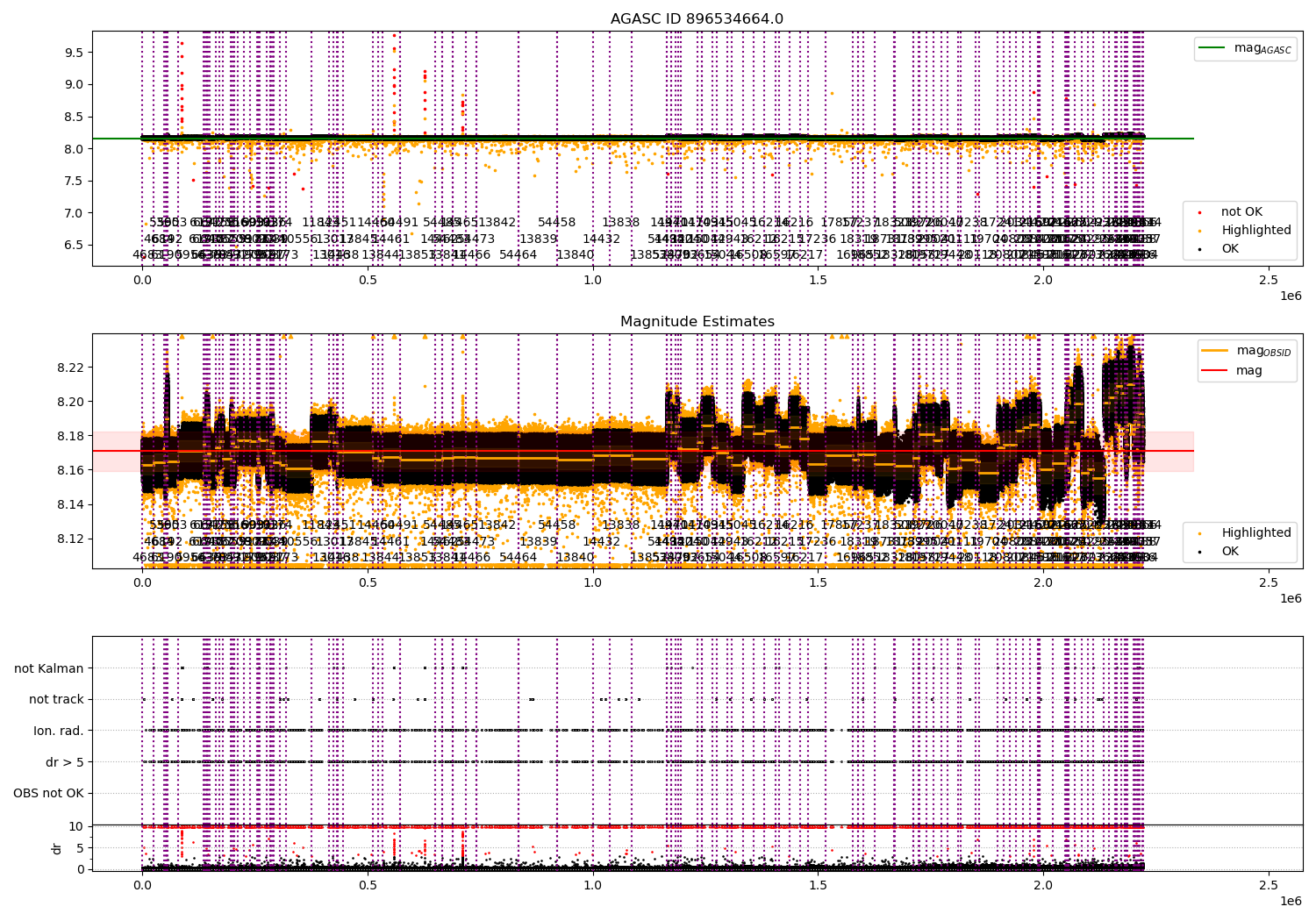1316x921 pixels.
Task: Click the 8.16 y-axis tick label
Action: pyautogui.click(x=70, y=469)
